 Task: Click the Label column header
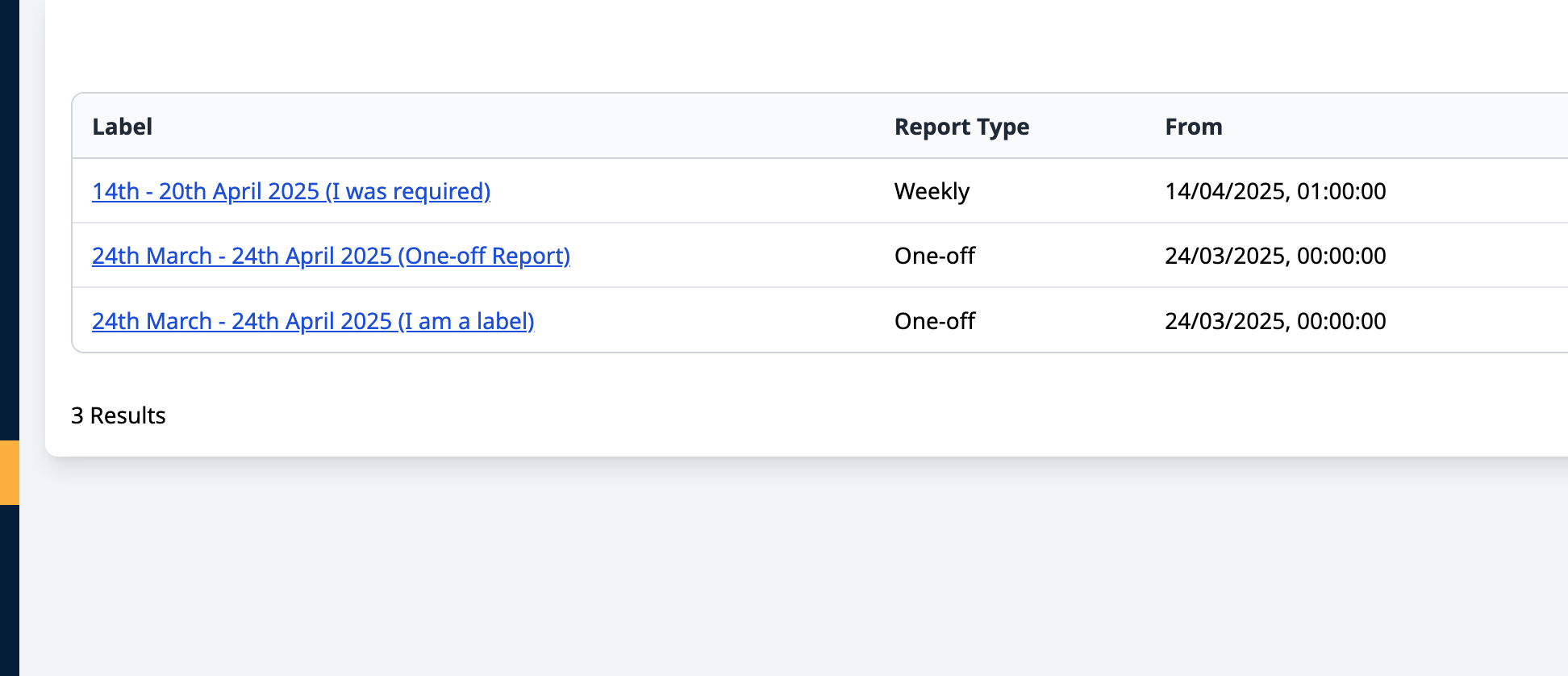pyautogui.click(x=123, y=127)
